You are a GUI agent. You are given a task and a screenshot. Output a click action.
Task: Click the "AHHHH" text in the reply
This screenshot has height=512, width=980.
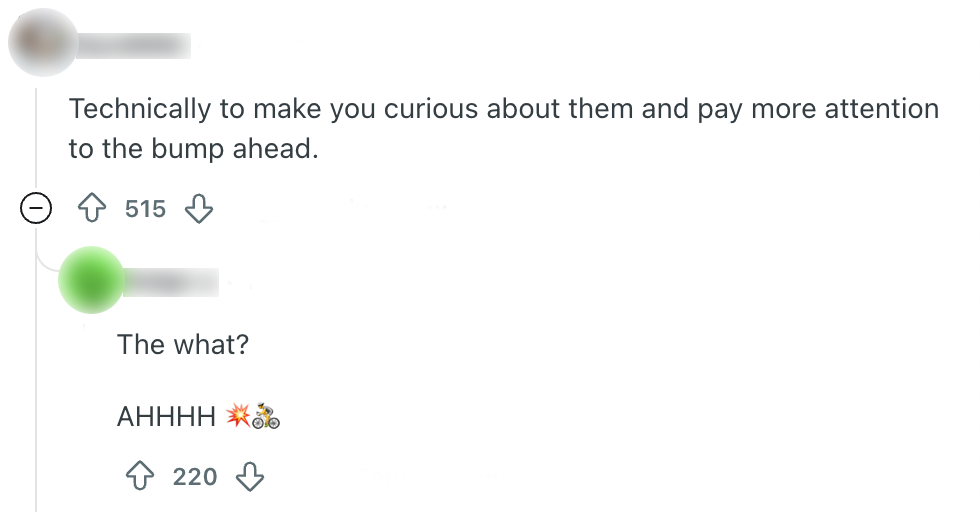point(166,417)
